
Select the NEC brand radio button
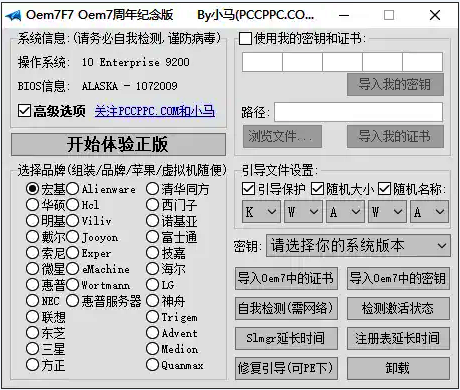(x=32, y=301)
